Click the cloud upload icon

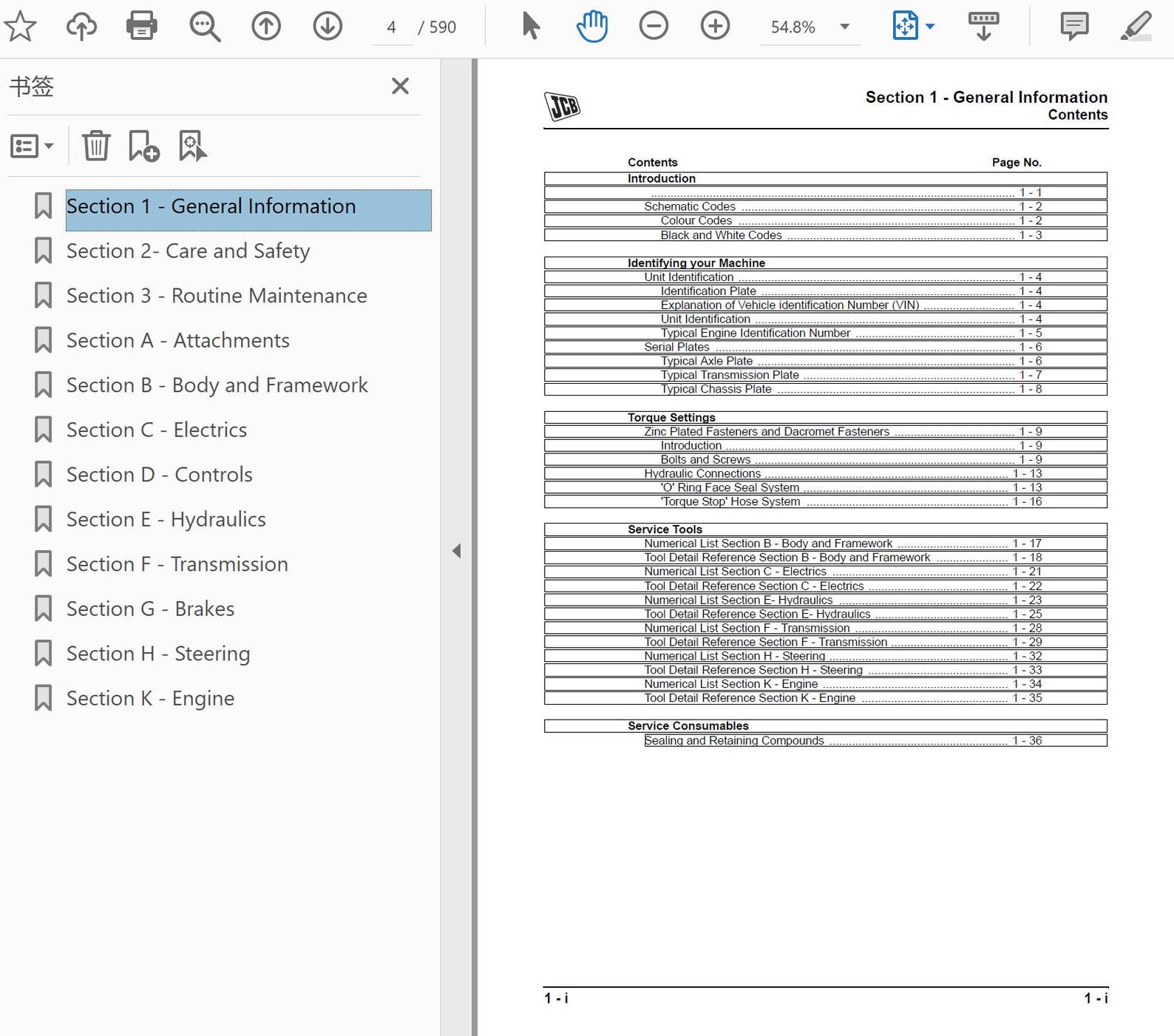tap(81, 27)
